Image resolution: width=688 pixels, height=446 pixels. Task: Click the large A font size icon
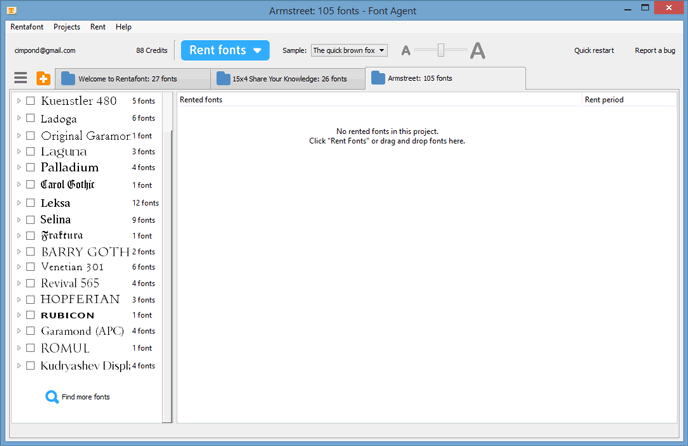coord(477,50)
